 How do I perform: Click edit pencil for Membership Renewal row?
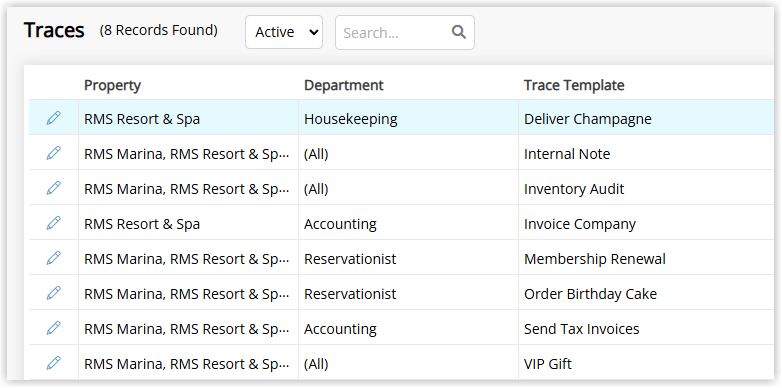click(x=53, y=258)
